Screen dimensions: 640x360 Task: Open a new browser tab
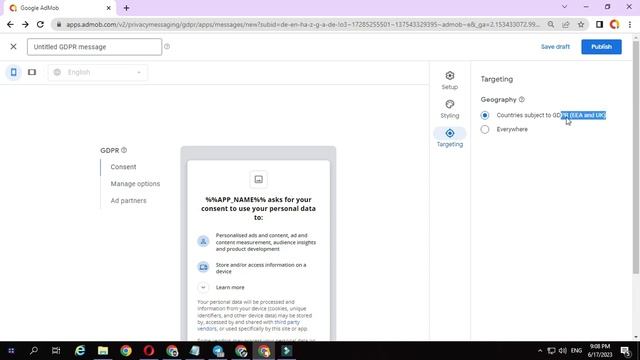coord(127,8)
